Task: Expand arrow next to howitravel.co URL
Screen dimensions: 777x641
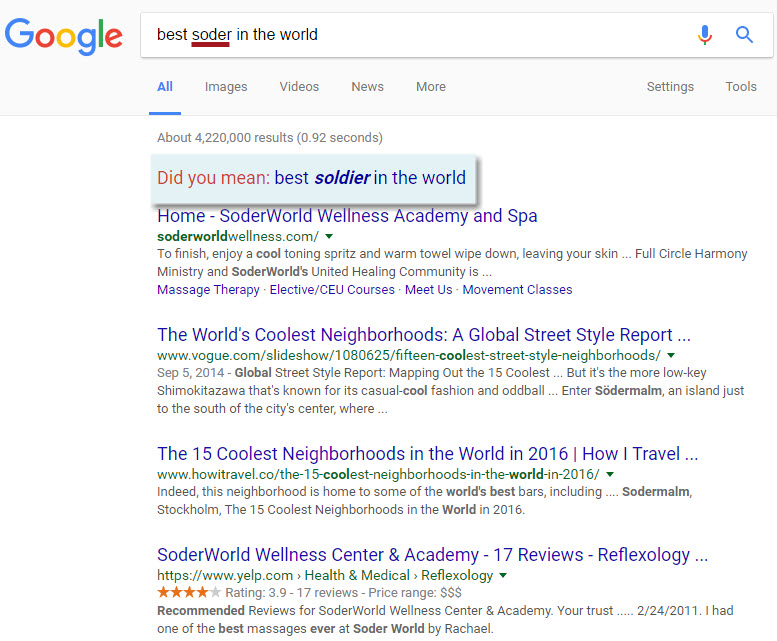Action: (x=610, y=475)
